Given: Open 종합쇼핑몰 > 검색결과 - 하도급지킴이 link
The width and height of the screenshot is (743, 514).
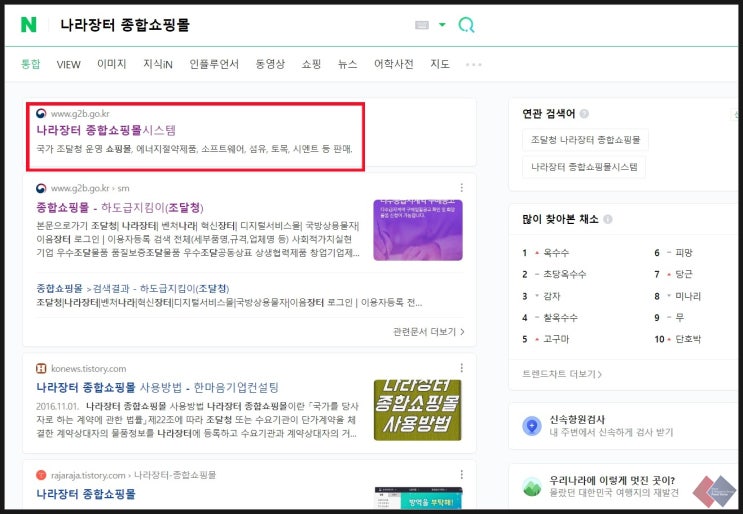Looking at the screenshot, I should [x=133, y=289].
